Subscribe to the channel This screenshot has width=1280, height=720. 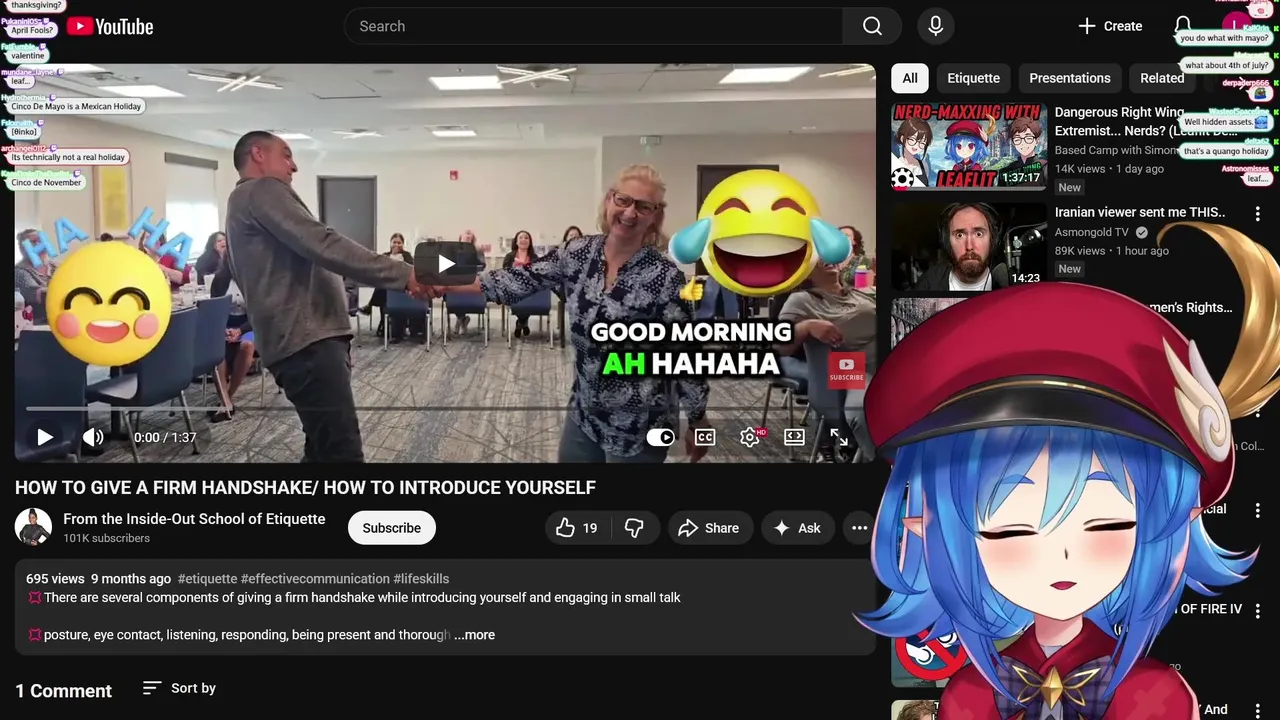coord(392,528)
